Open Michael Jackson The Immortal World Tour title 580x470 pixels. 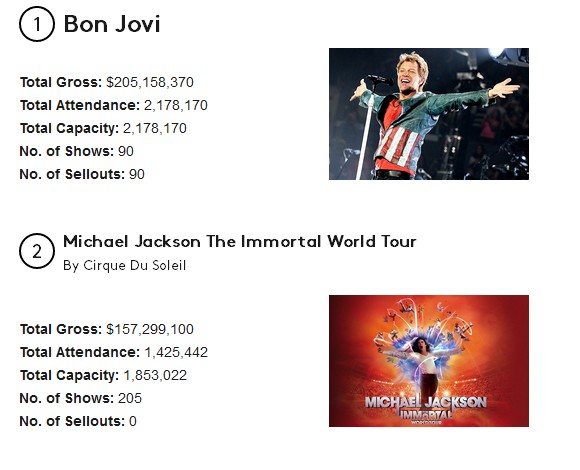pyautogui.click(x=240, y=241)
